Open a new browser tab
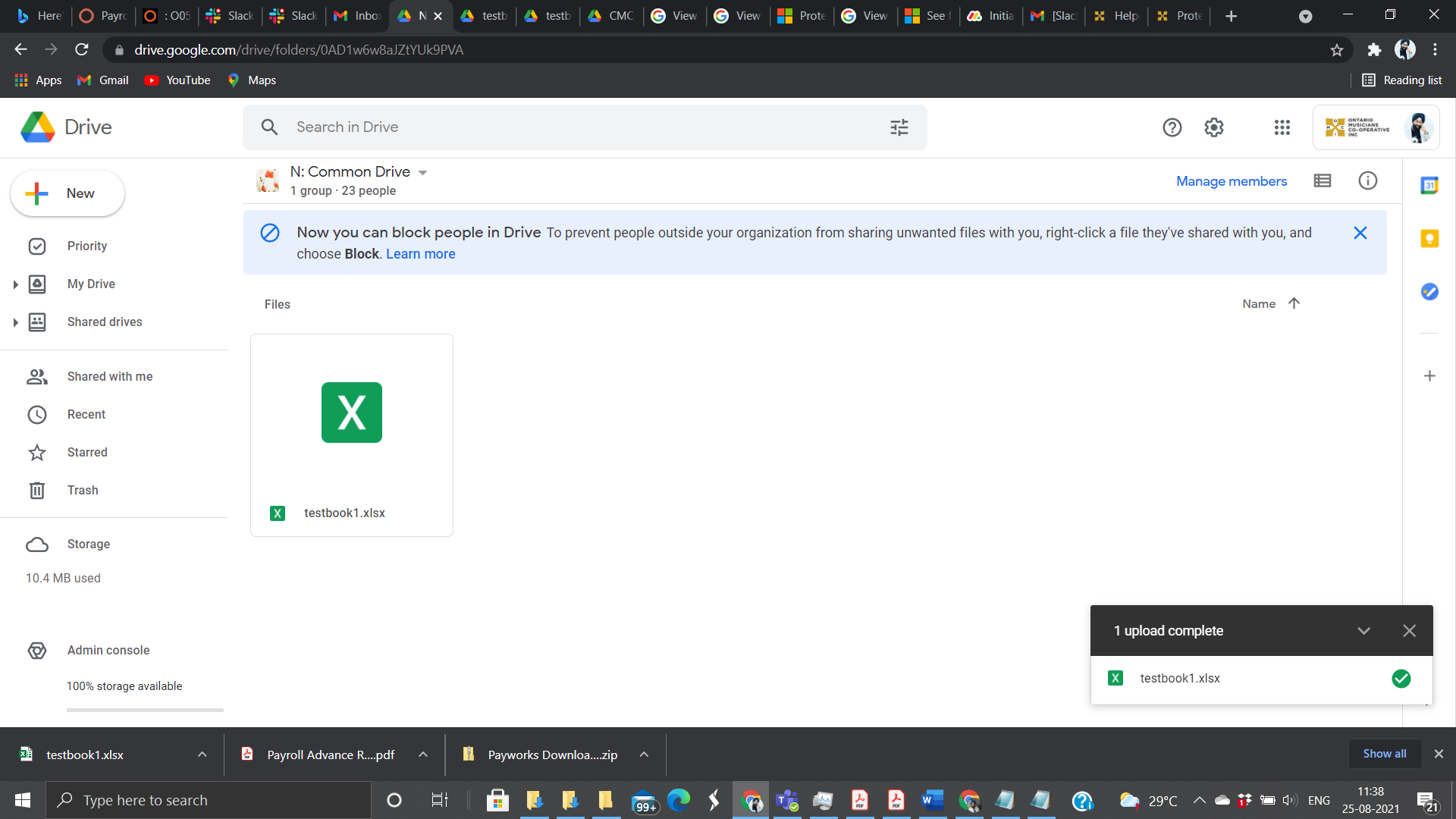 pyautogui.click(x=1232, y=16)
